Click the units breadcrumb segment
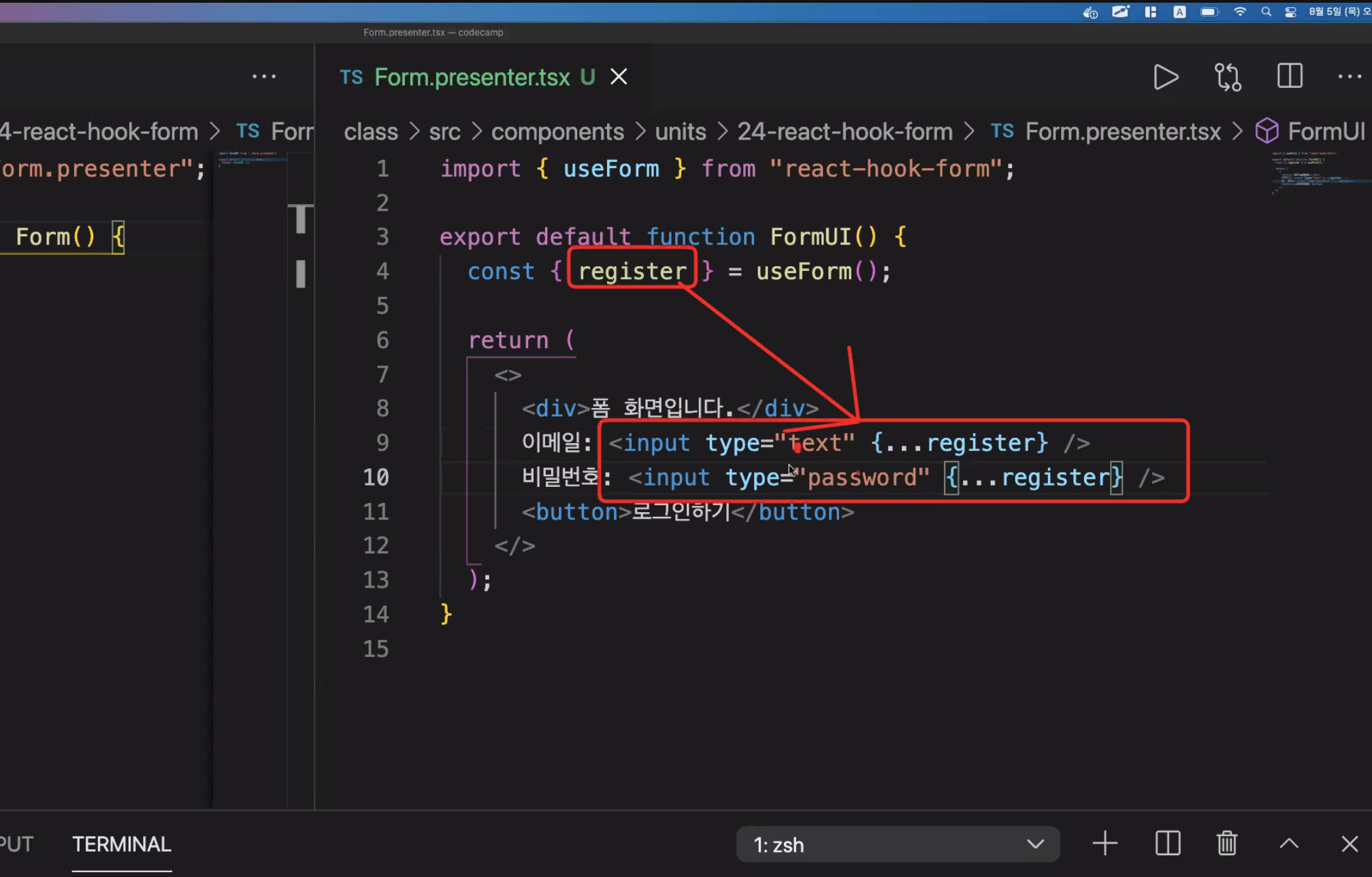This screenshot has height=877, width=1372. (x=680, y=131)
